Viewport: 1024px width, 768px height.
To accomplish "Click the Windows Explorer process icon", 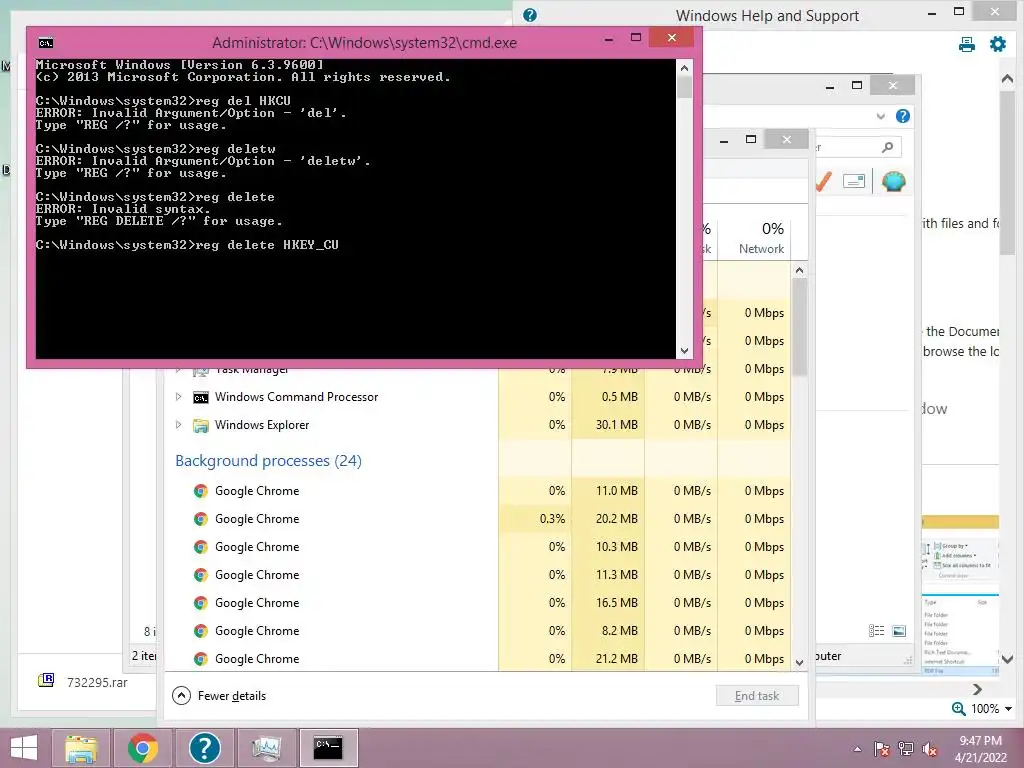I will 200,425.
